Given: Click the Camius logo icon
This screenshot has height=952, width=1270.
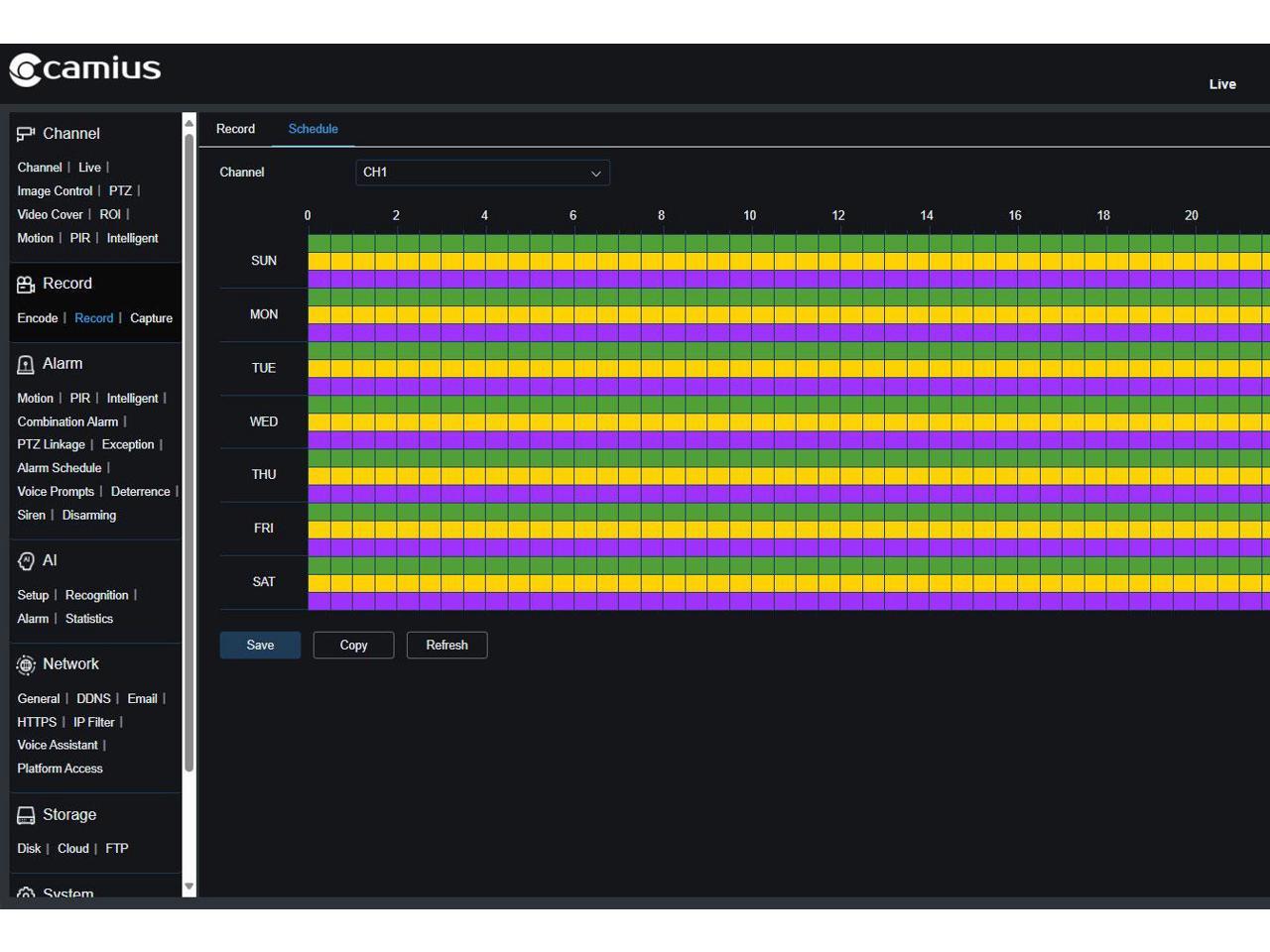Looking at the screenshot, I should (x=25, y=69).
